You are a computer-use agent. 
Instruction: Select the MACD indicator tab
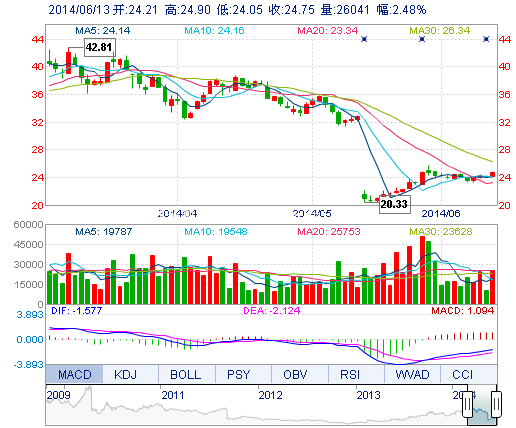[x=74, y=374]
